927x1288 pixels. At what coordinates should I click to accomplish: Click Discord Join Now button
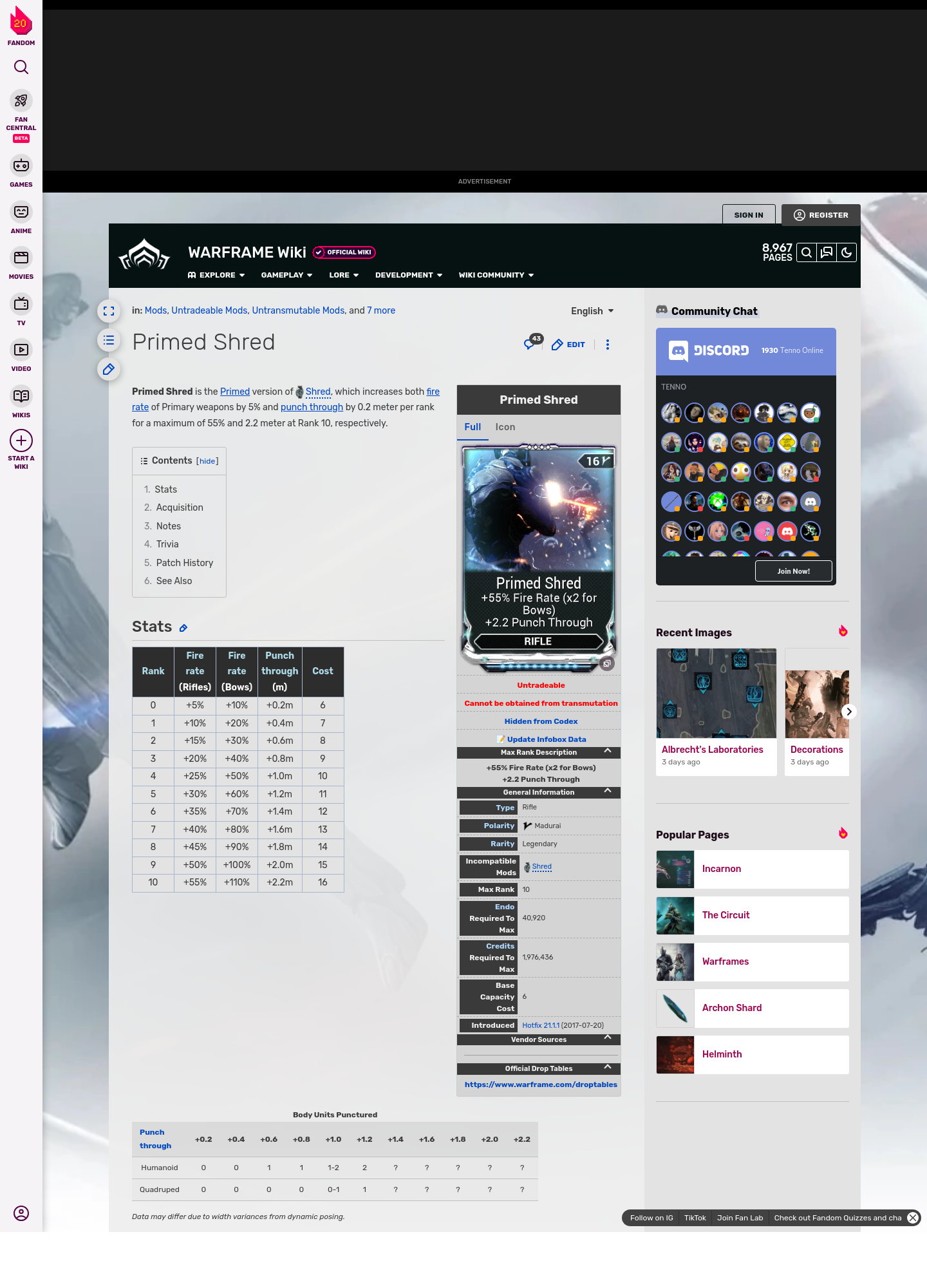coord(793,571)
